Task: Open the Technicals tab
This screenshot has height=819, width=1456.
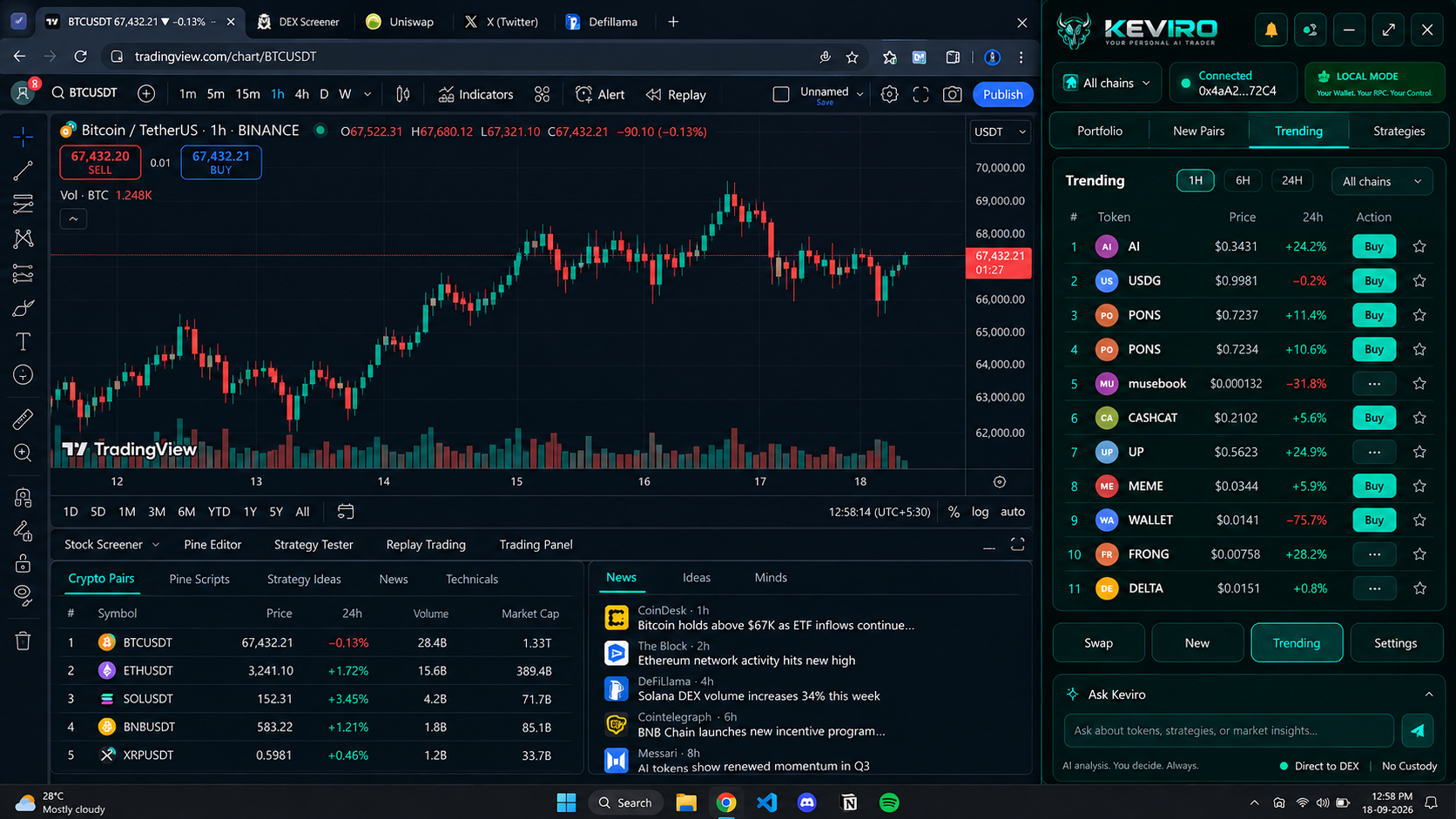Action: coord(472,579)
